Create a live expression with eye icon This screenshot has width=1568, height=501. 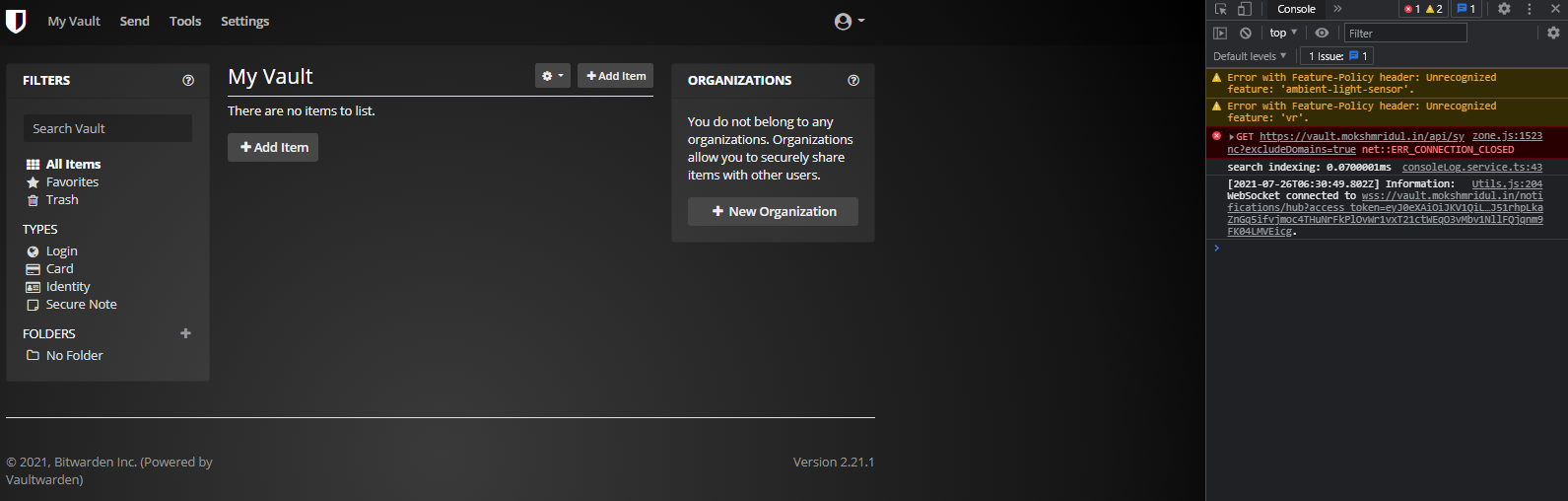[x=1322, y=33]
